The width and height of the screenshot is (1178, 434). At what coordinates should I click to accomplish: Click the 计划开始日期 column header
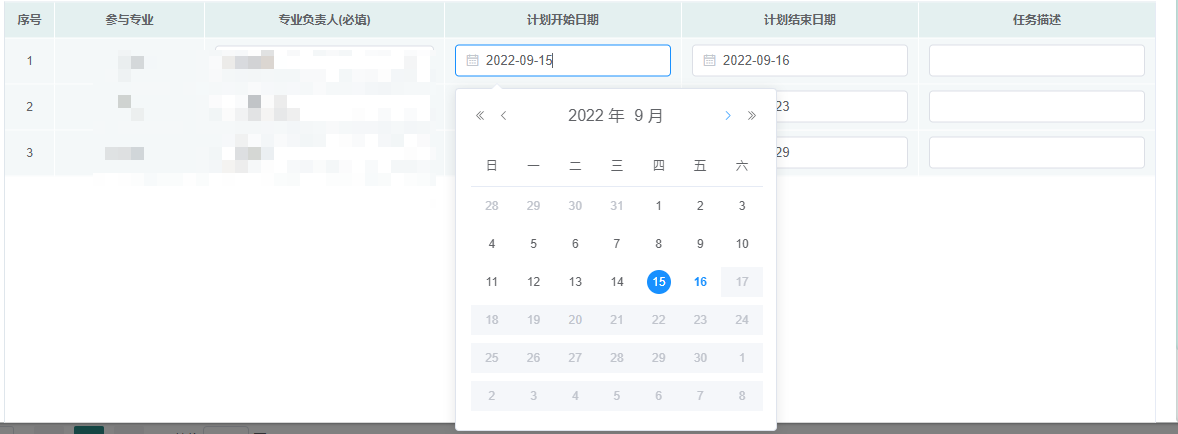(563, 20)
